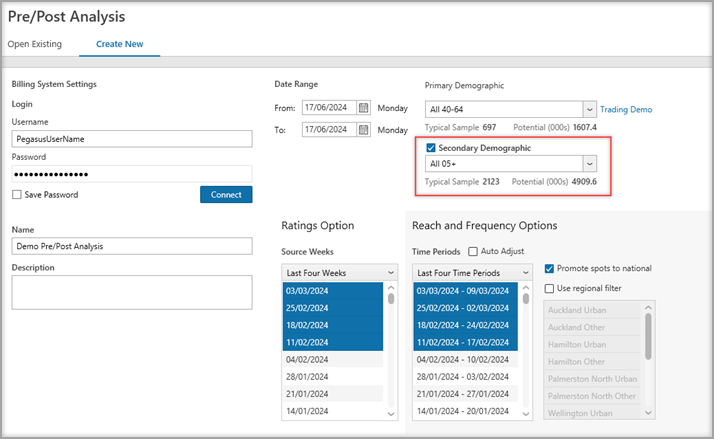Select Auckland Other region

592,327
